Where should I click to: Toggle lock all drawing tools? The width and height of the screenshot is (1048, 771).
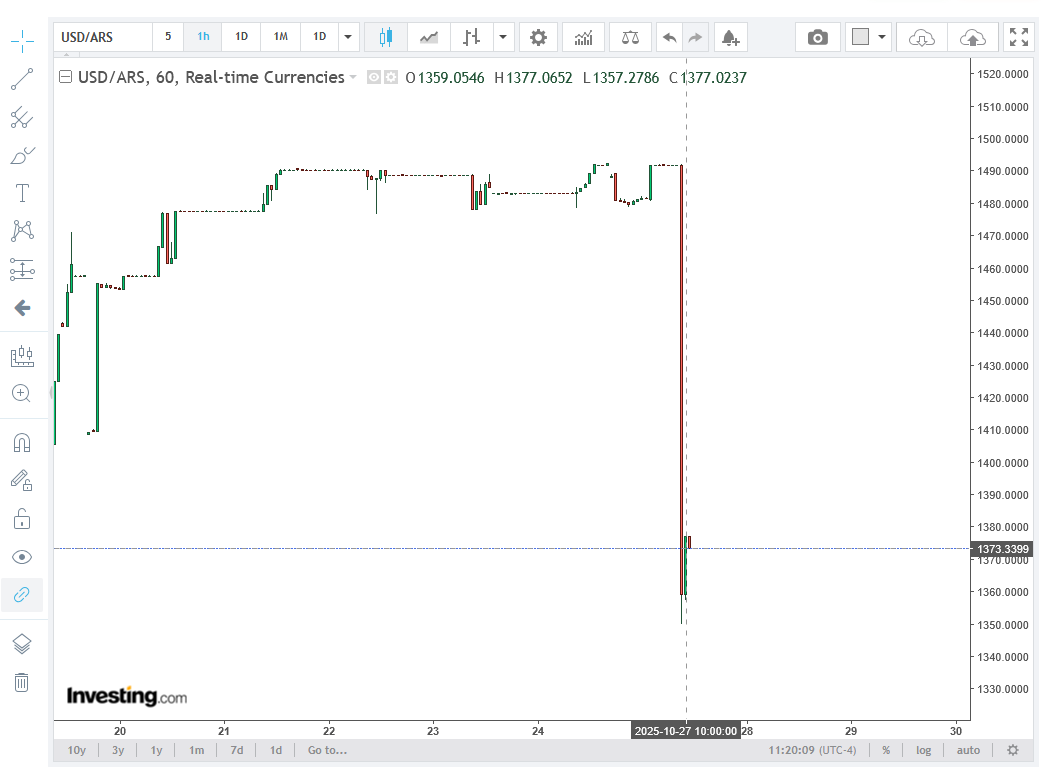[22, 518]
